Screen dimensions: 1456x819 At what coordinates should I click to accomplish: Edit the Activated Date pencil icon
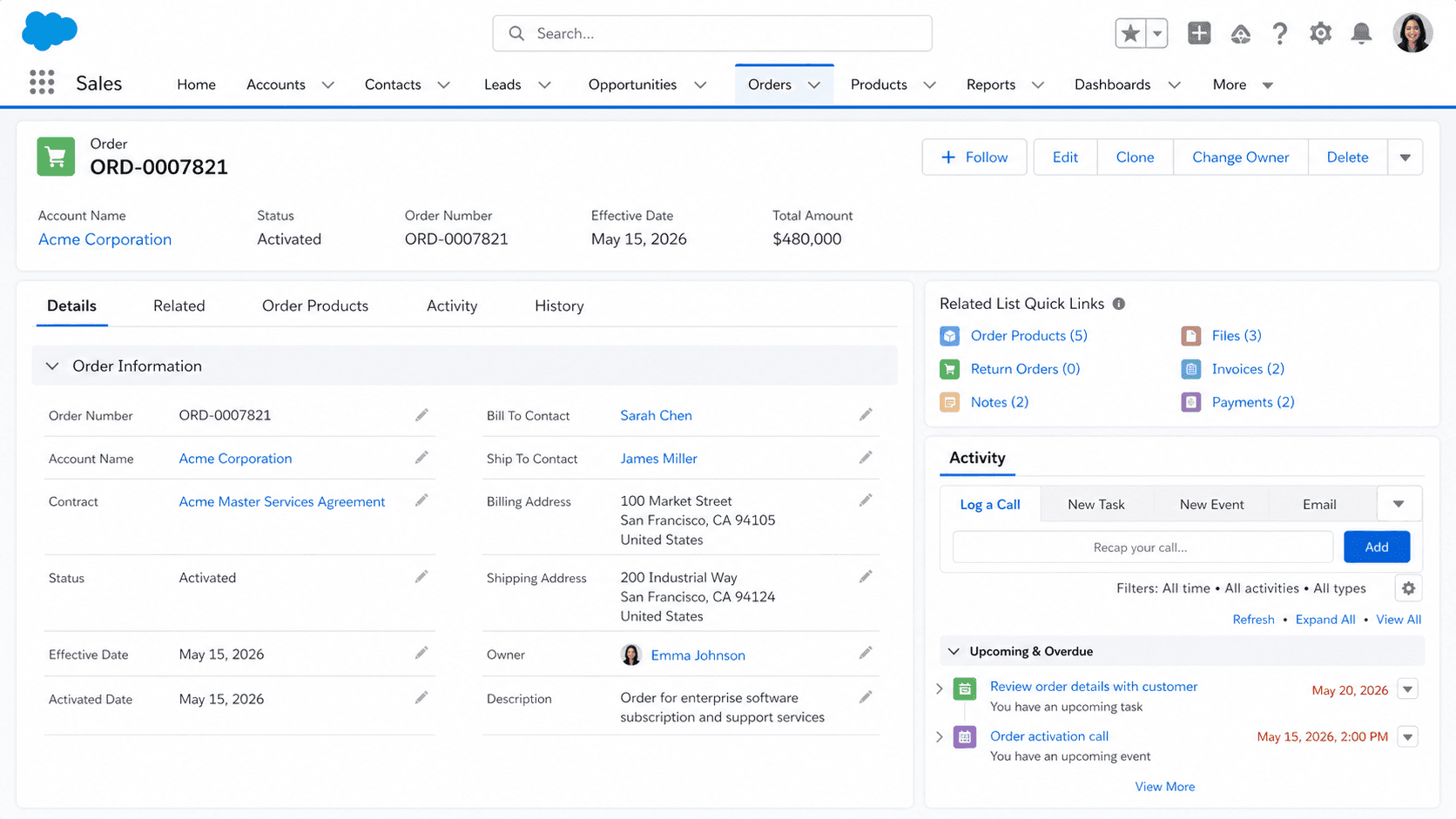[421, 698]
